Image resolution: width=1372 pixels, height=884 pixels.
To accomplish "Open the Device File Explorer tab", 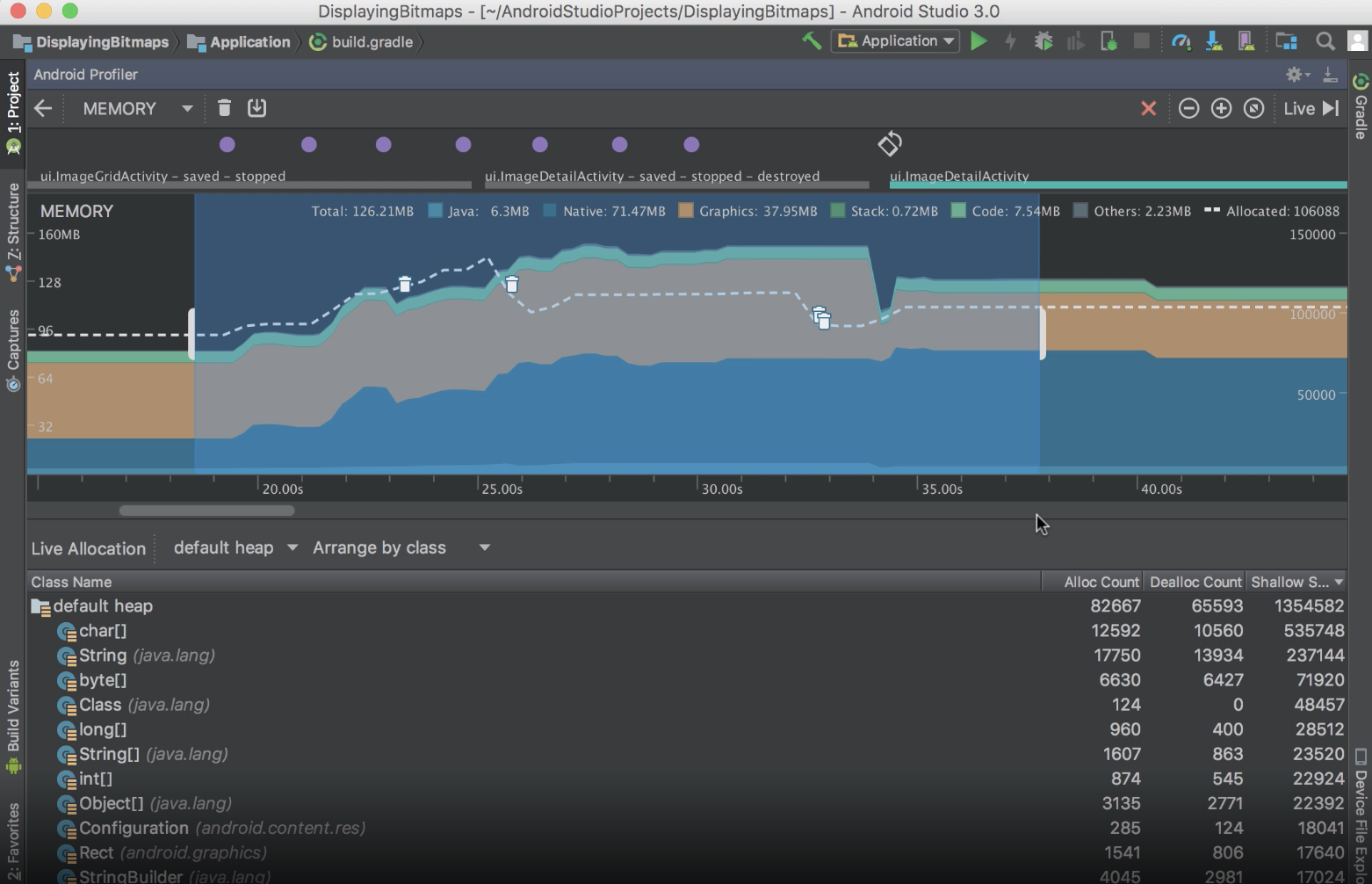I will pos(1361,815).
